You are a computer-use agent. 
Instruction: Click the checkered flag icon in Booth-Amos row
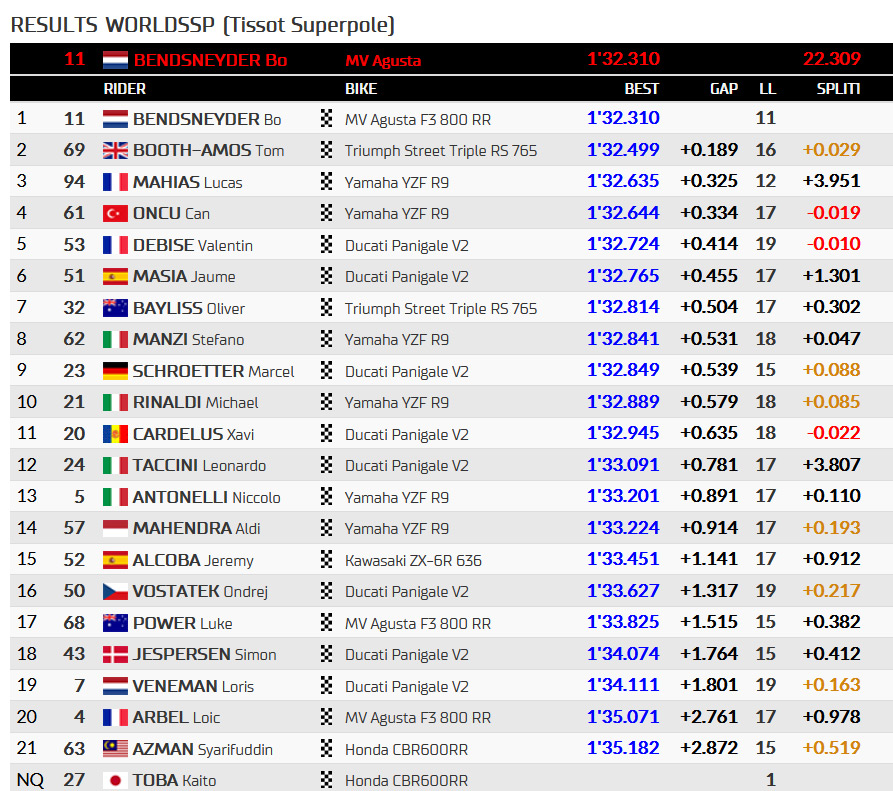coord(326,150)
